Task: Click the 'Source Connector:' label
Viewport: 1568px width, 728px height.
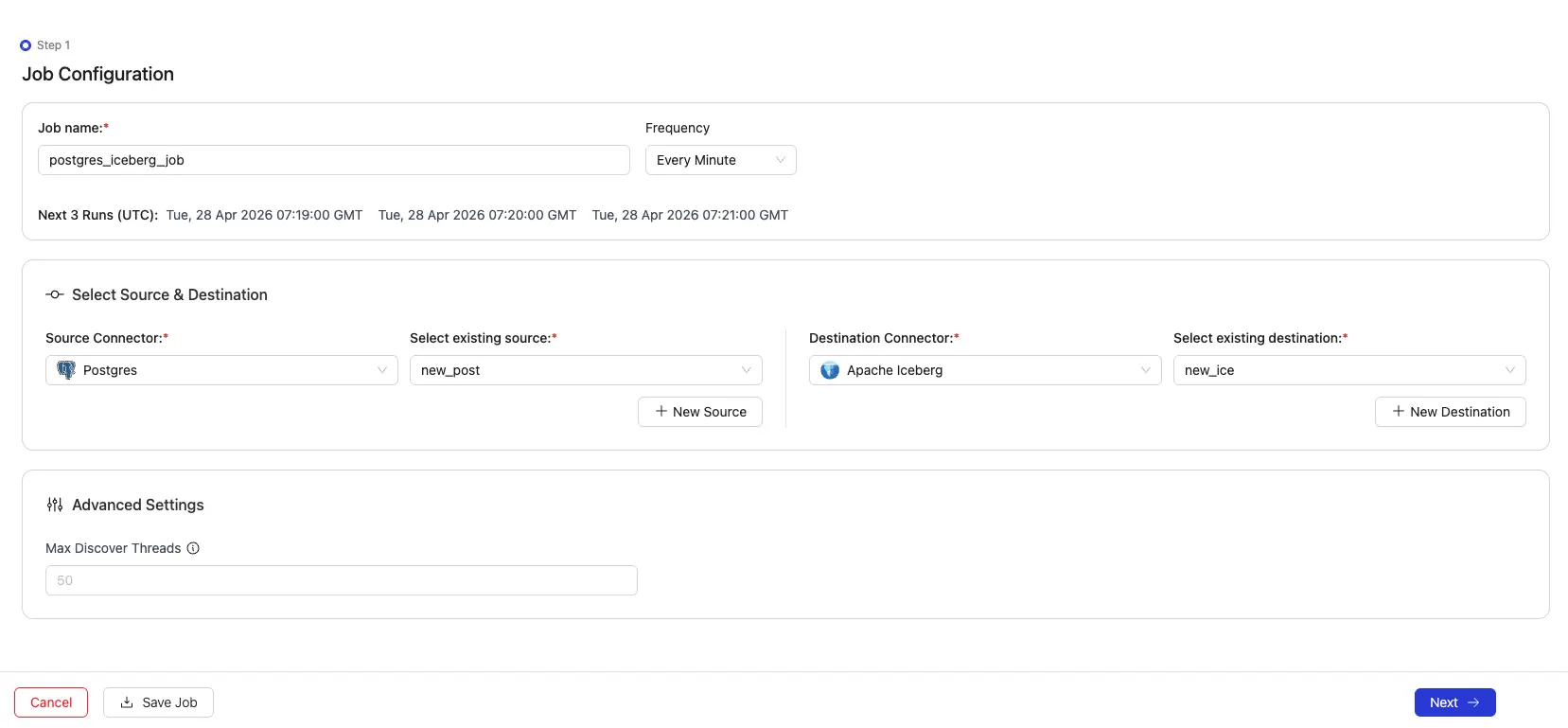Action: click(107, 338)
